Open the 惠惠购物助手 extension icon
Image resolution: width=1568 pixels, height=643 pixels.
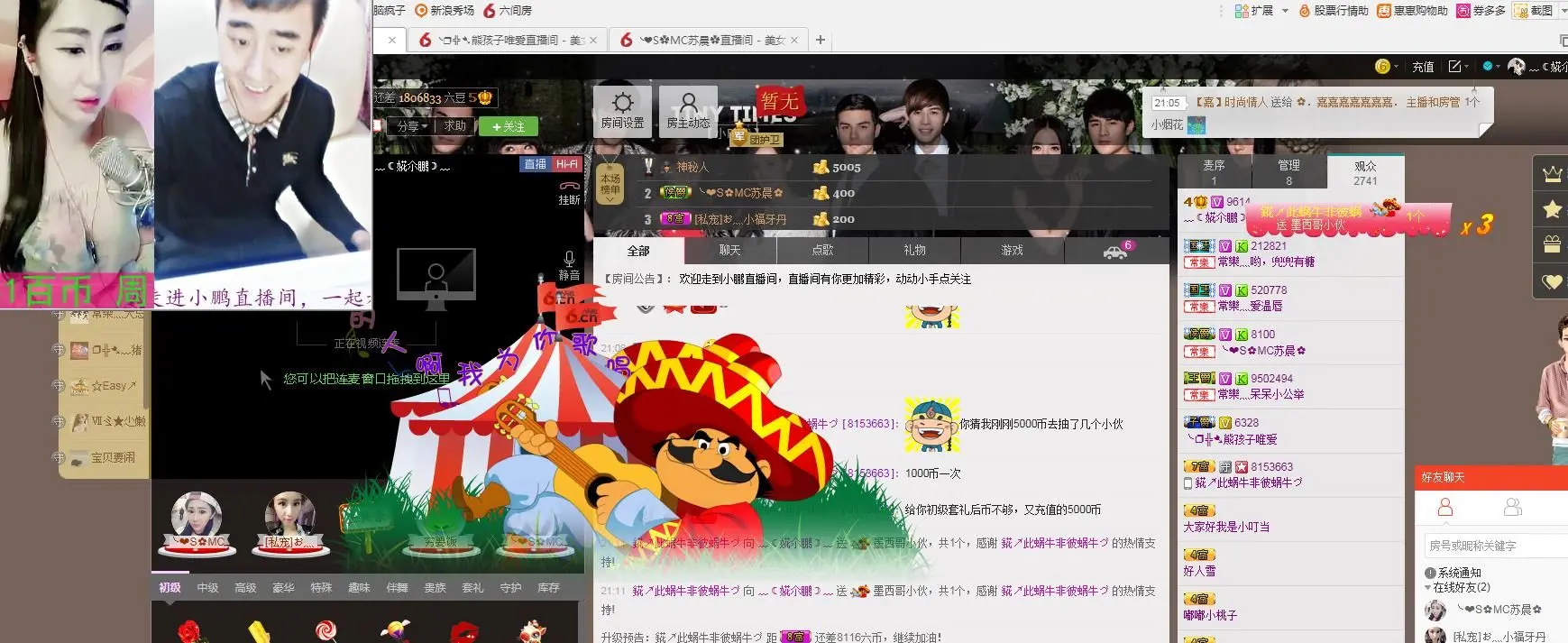point(1412,11)
